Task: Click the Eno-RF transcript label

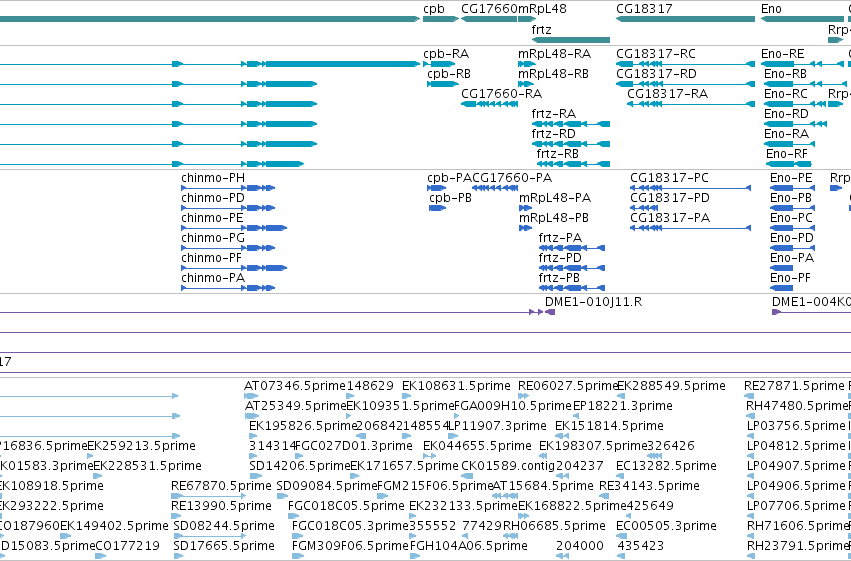Action: 786,155
